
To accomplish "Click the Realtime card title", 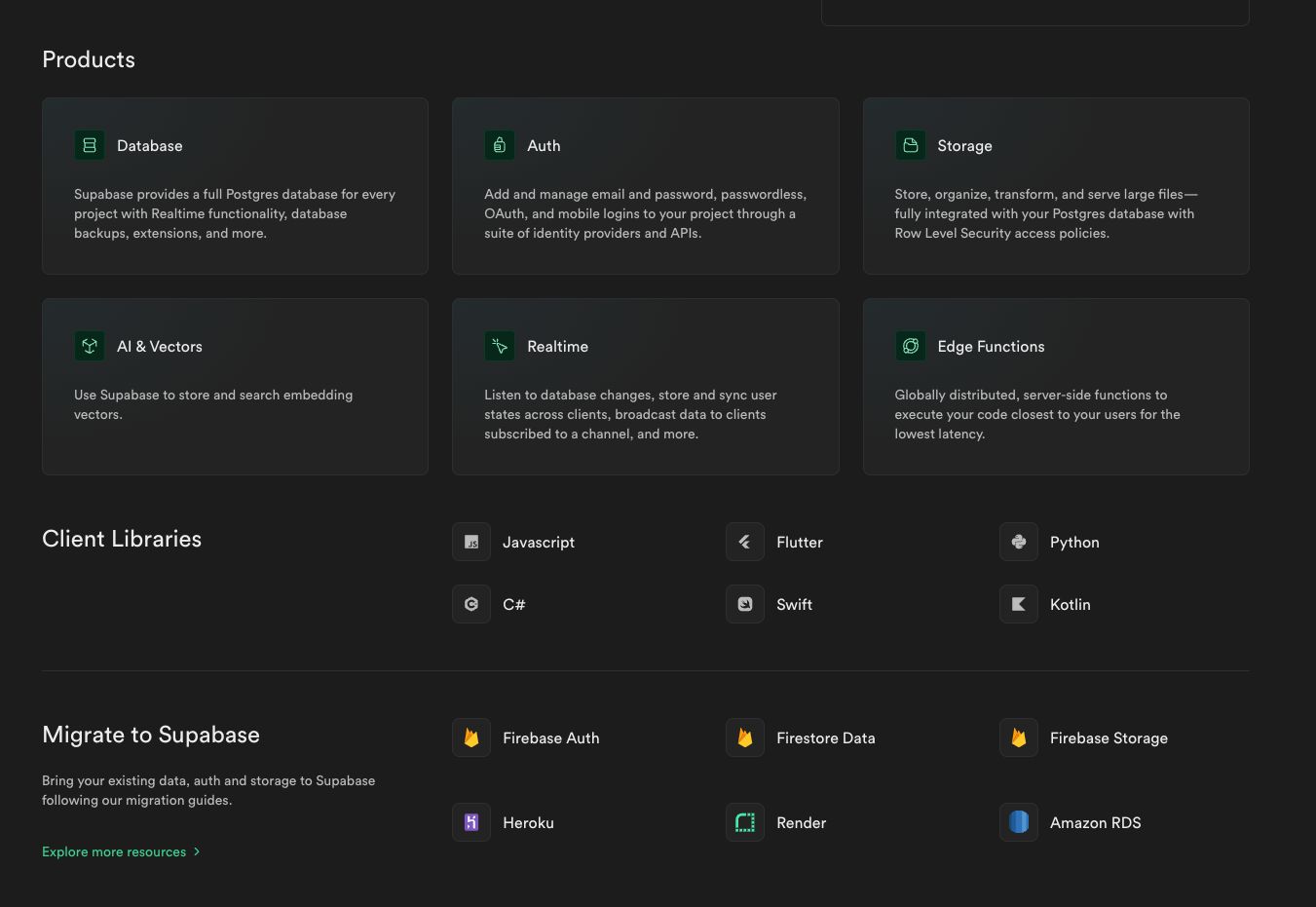I will pos(557,346).
